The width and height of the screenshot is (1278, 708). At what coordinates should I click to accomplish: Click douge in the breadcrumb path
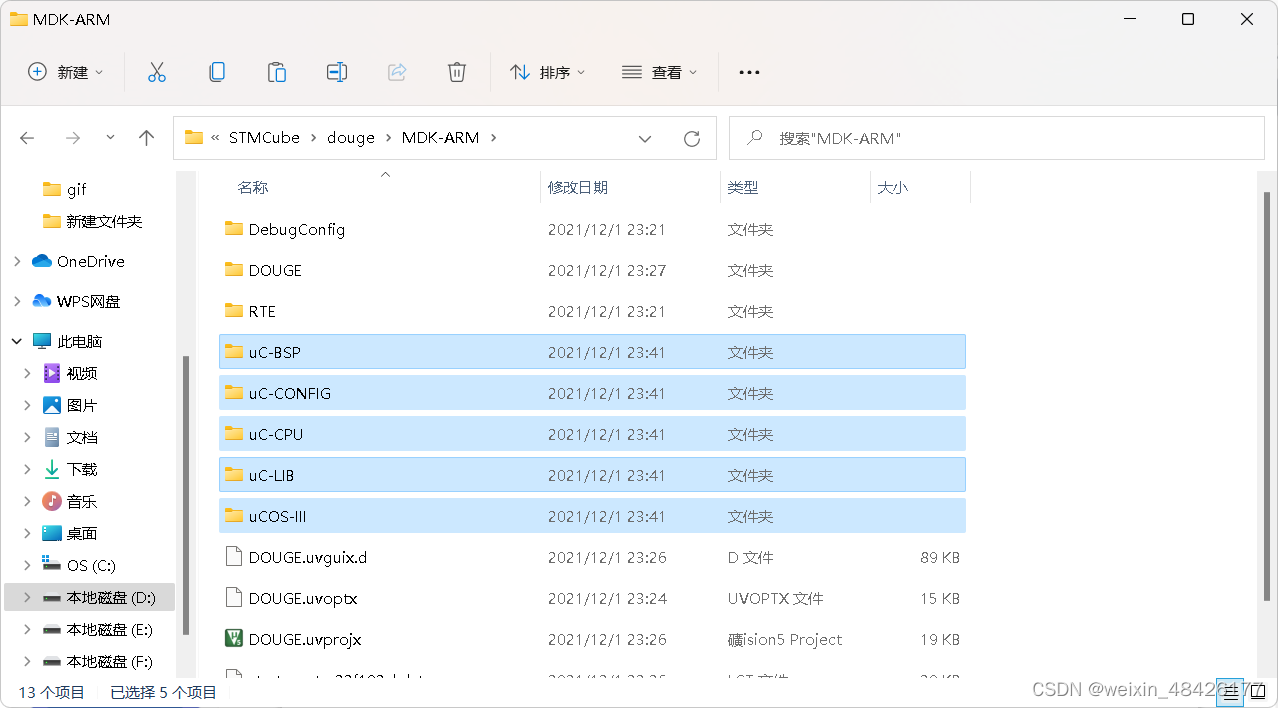pyautogui.click(x=351, y=138)
